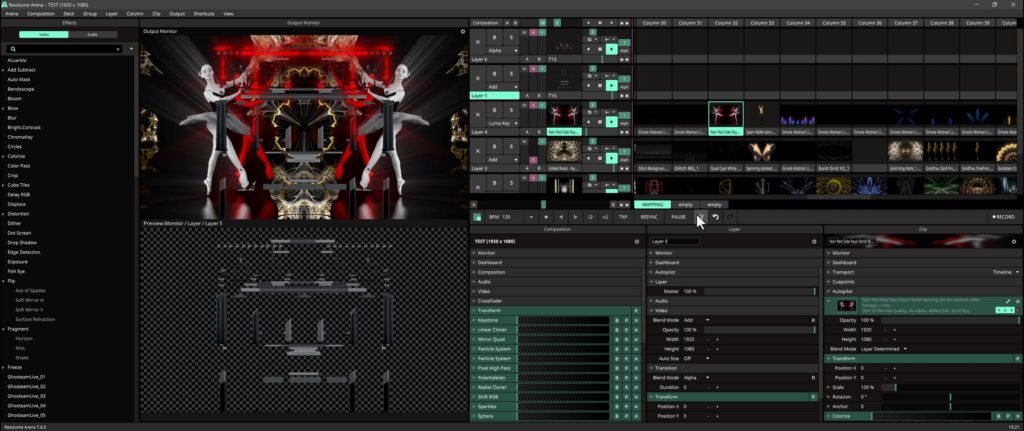
Task: Toggle Bypass B on Layer 3
Action: pyautogui.click(x=495, y=146)
